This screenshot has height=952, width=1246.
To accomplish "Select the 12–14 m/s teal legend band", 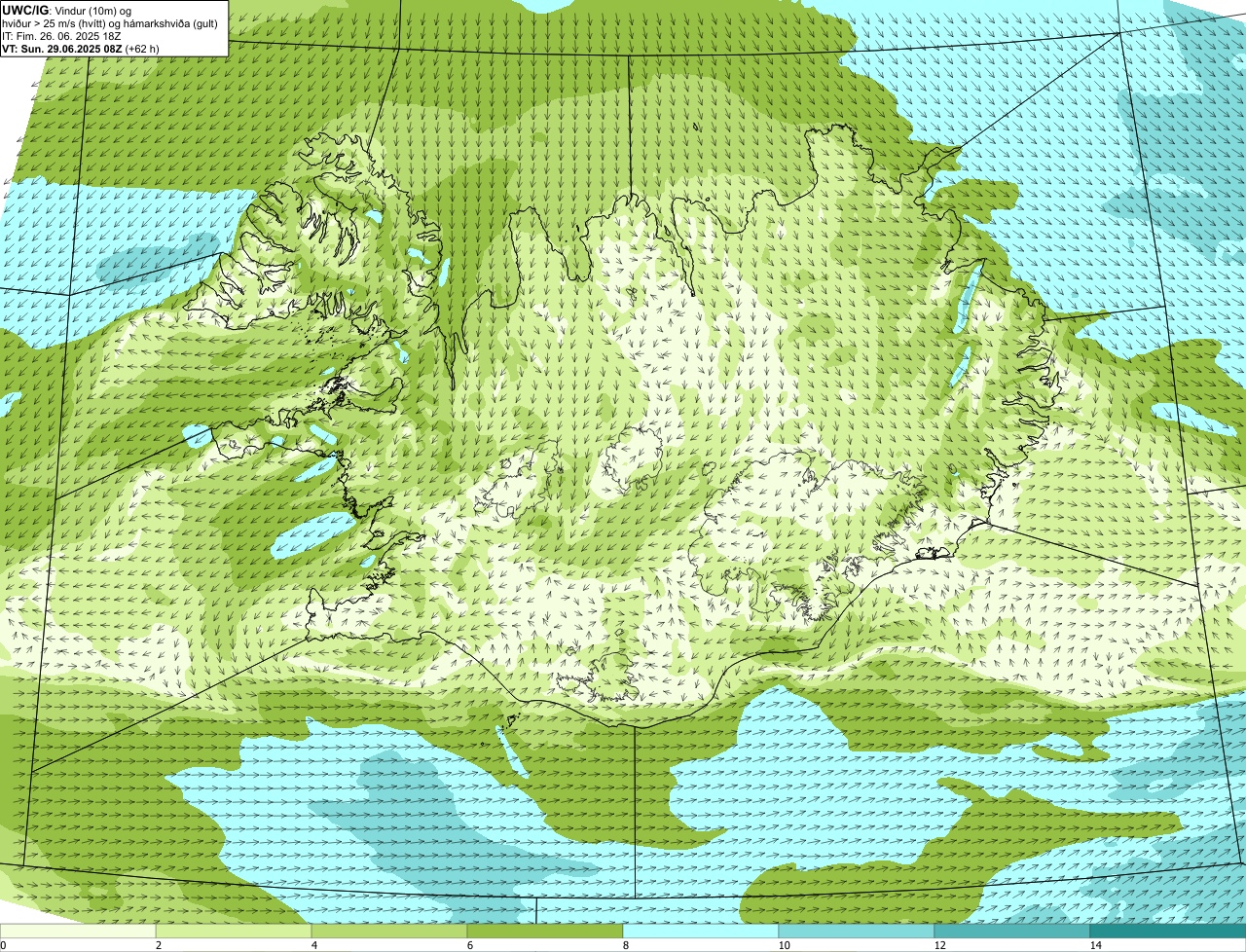I will point(1012,932).
